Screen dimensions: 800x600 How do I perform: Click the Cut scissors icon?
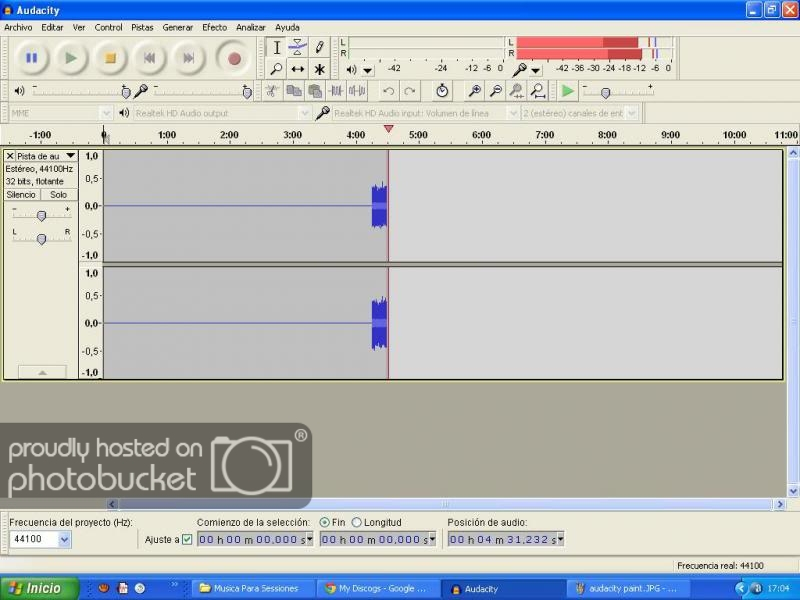[272, 91]
